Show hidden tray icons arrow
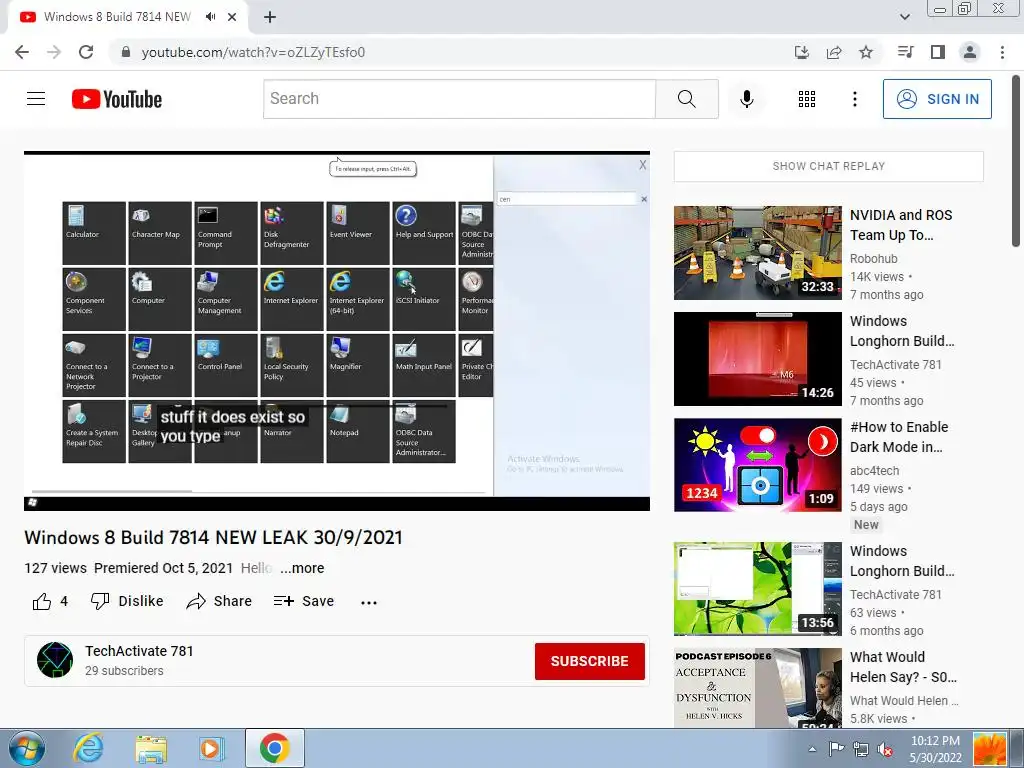1024x768 pixels. coord(812,749)
